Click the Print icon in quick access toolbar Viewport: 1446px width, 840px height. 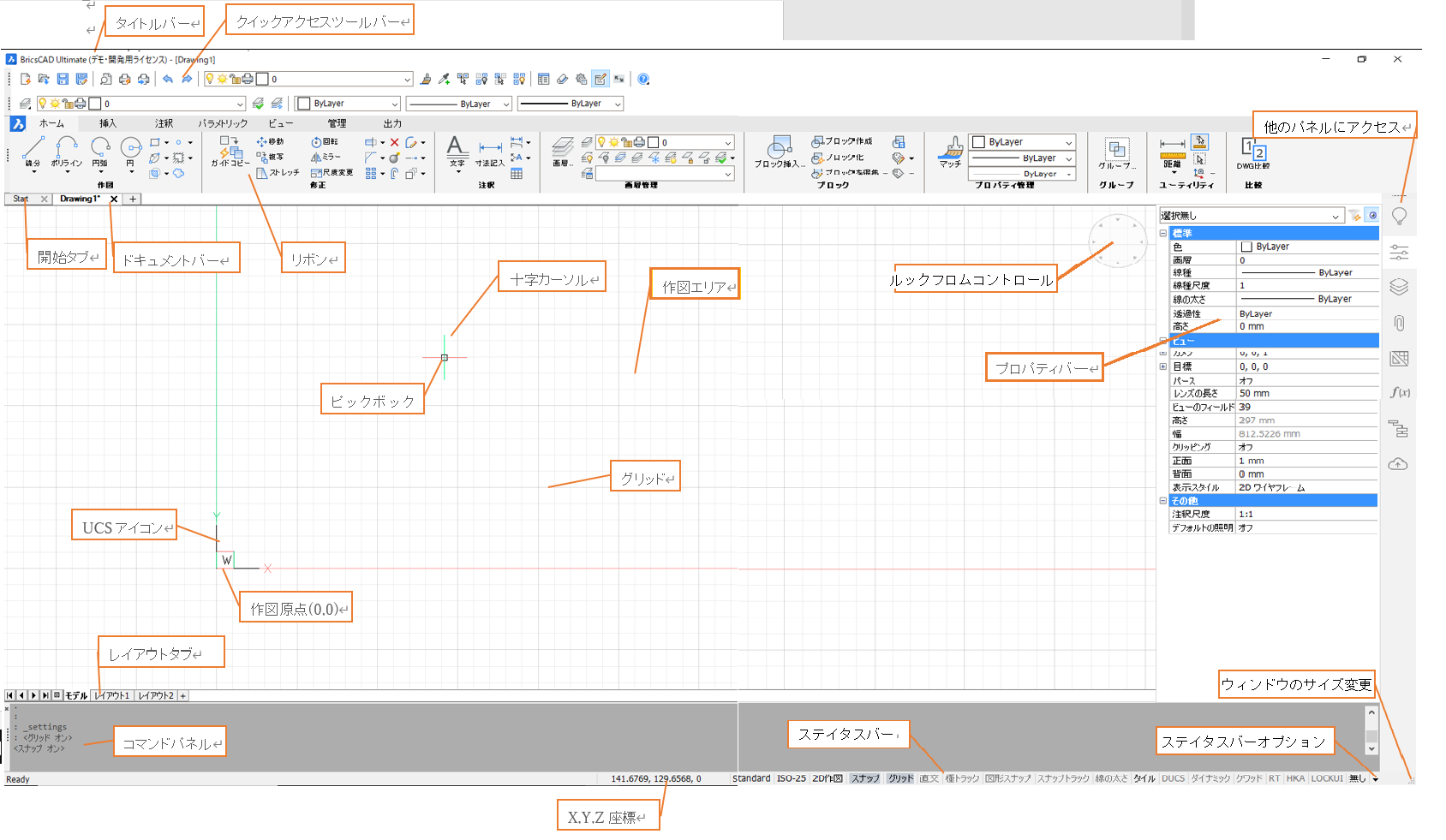tap(124, 79)
